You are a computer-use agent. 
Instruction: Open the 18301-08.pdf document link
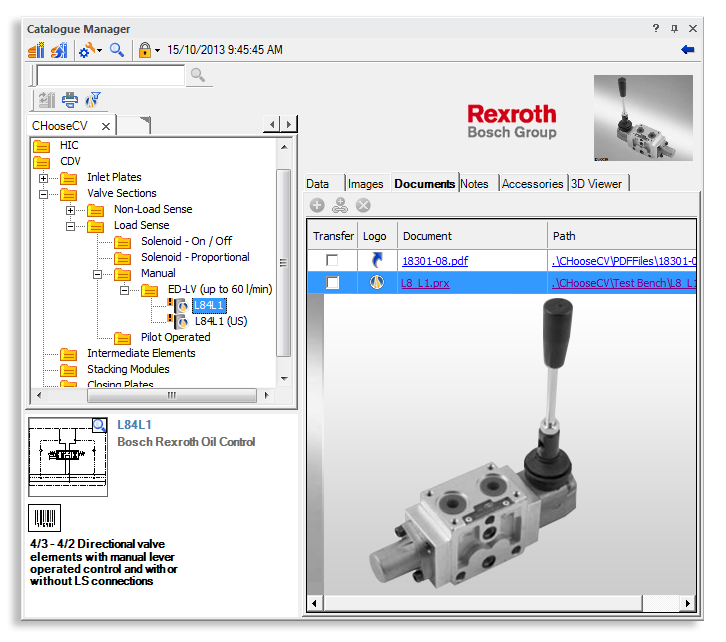coord(434,261)
